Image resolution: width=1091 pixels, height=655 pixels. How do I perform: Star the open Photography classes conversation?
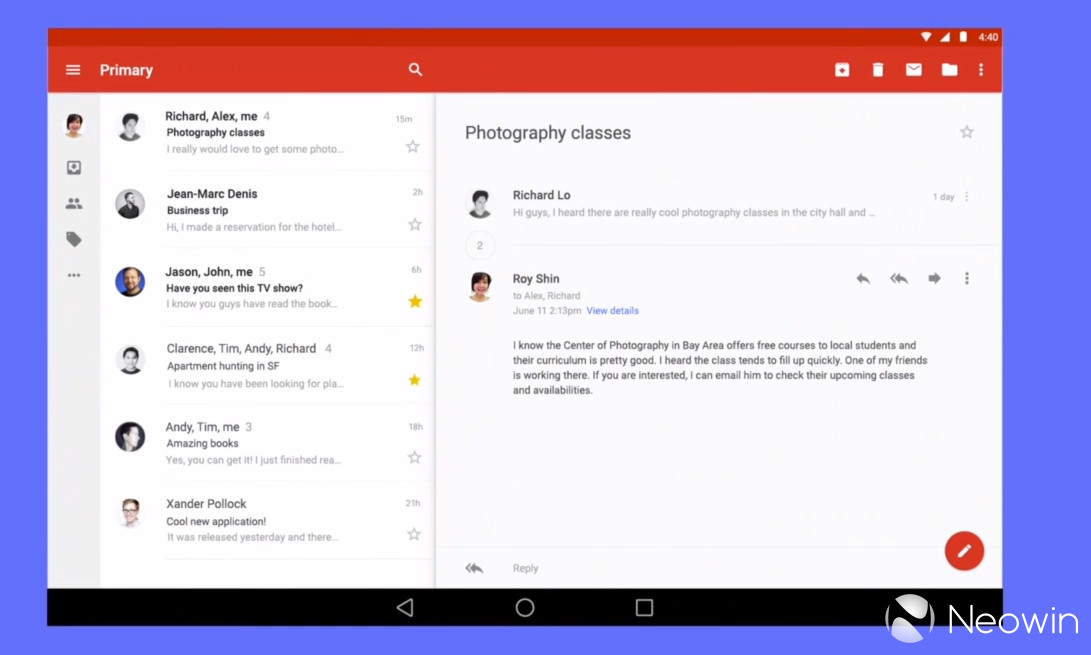(966, 132)
